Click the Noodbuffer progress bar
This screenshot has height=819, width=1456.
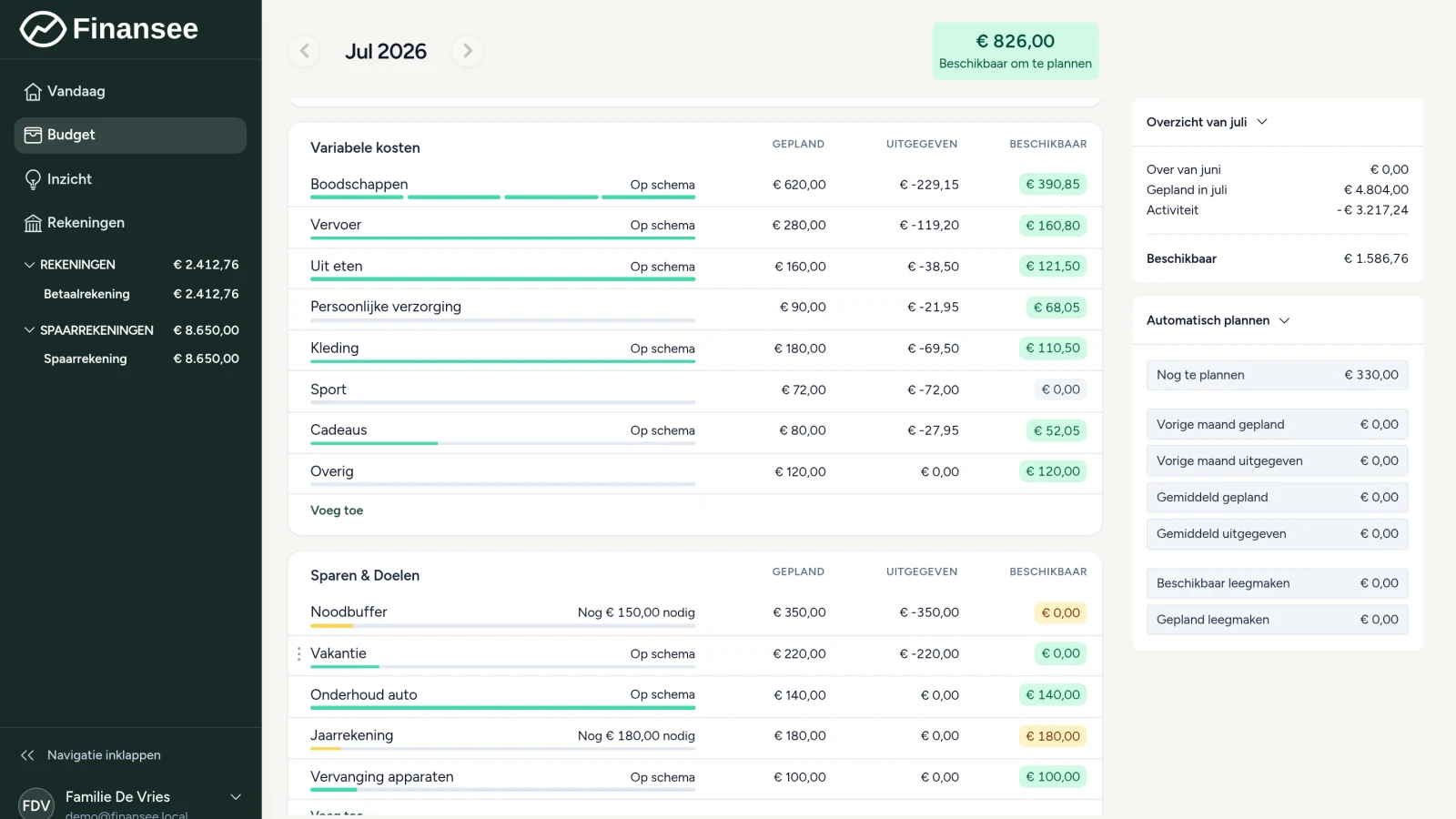click(x=502, y=625)
